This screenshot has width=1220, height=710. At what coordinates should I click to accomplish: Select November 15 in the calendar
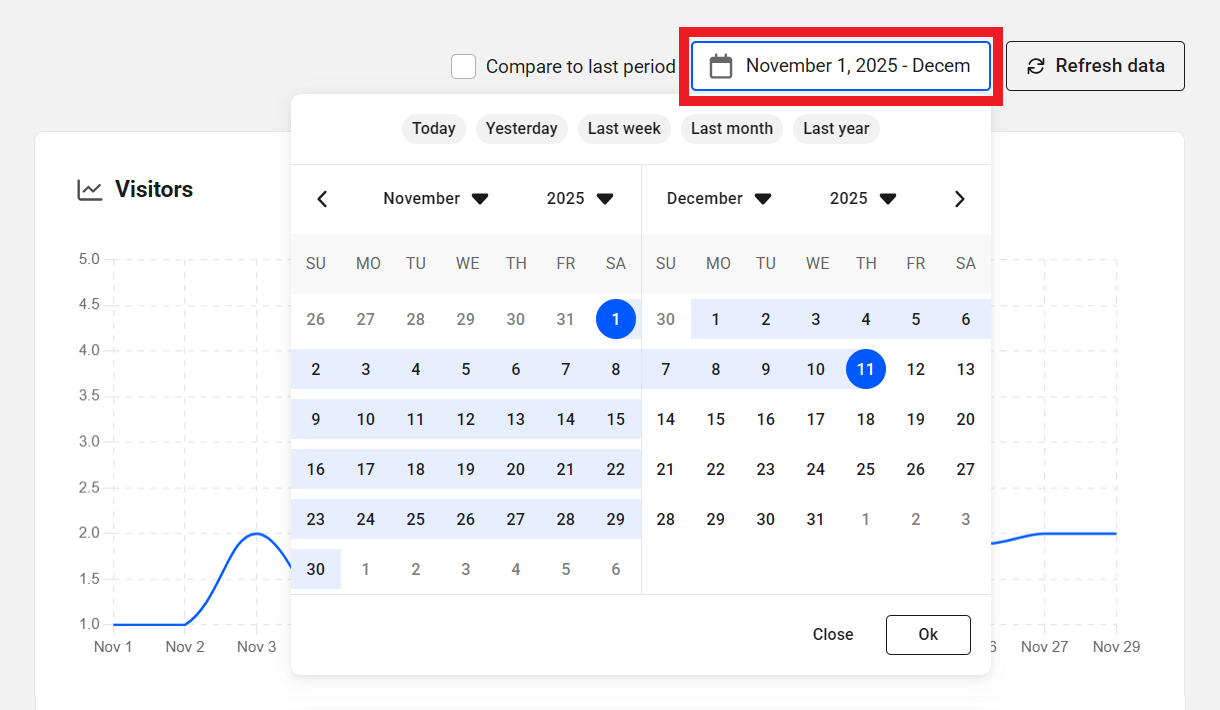tap(615, 419)
